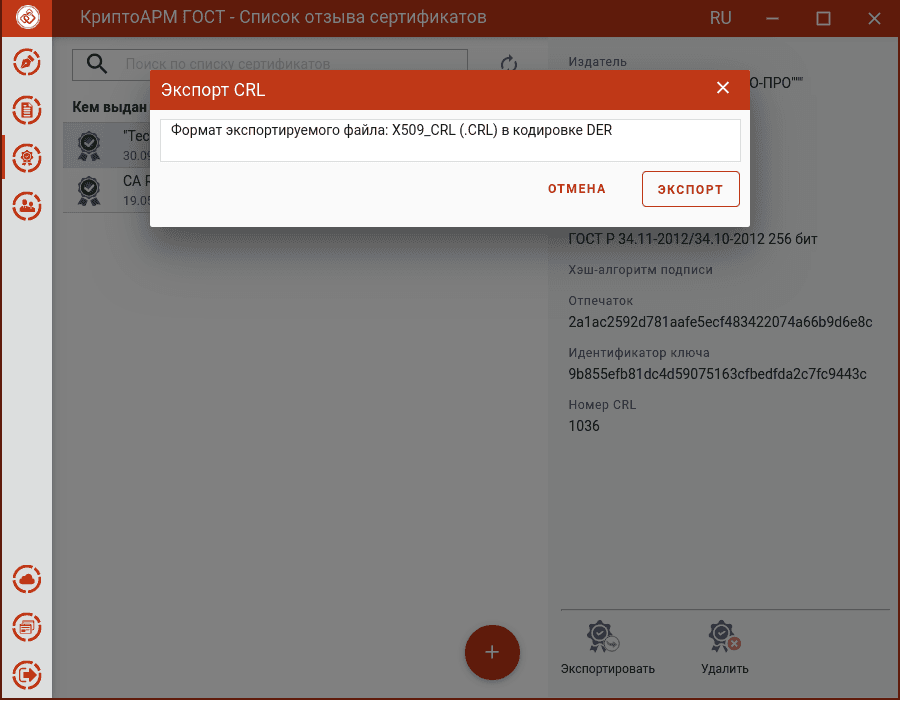Select the first CRL entry starting with "Тес
902x701 pixels.
(x=107, y=145)
